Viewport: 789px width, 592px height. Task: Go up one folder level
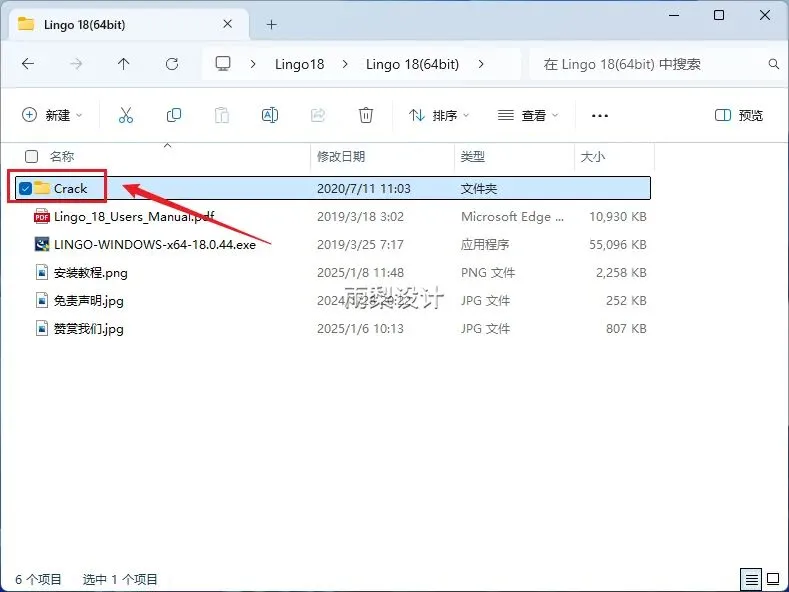(x=123, y=64)
